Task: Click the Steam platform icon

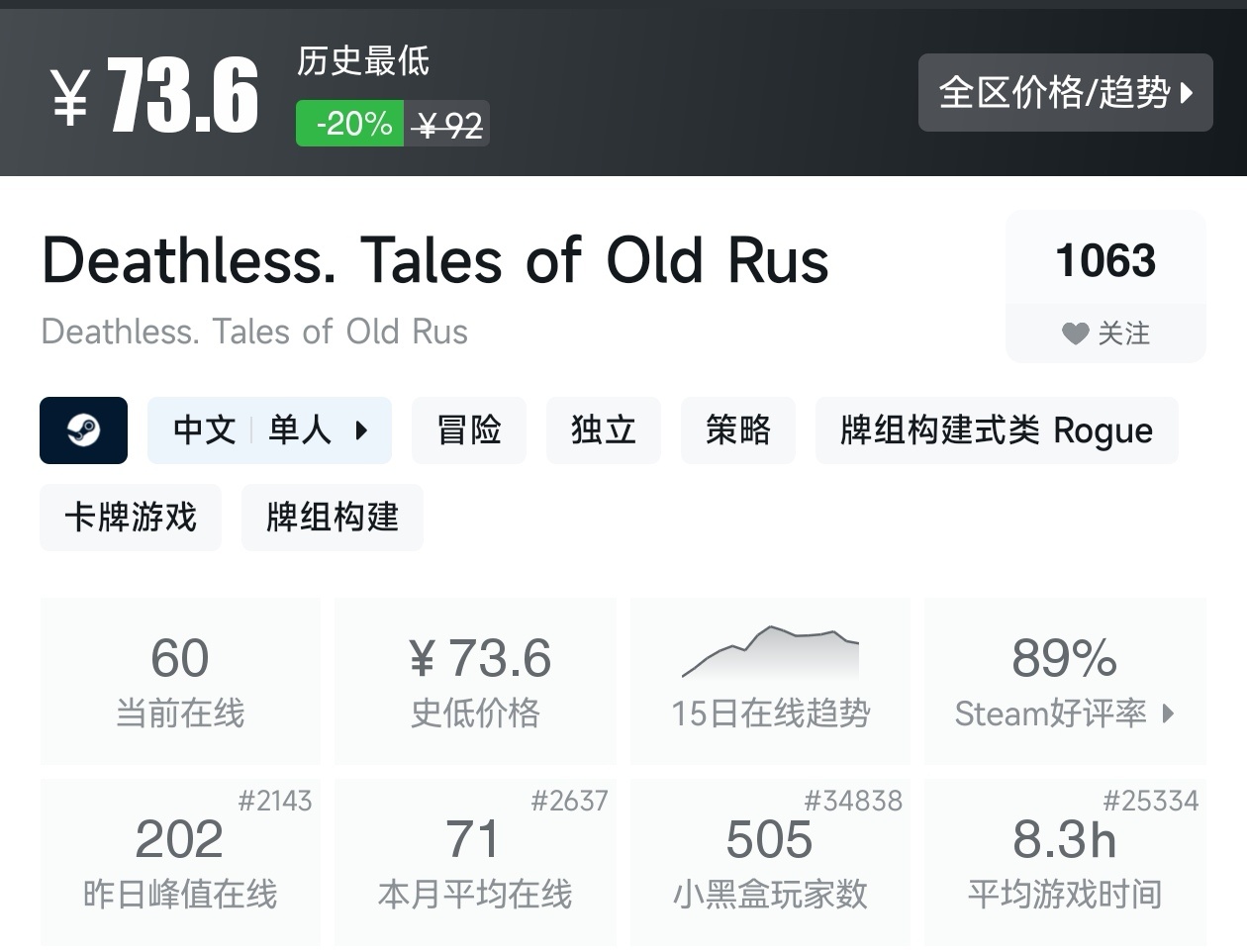Action: click(x=83, y=430)
